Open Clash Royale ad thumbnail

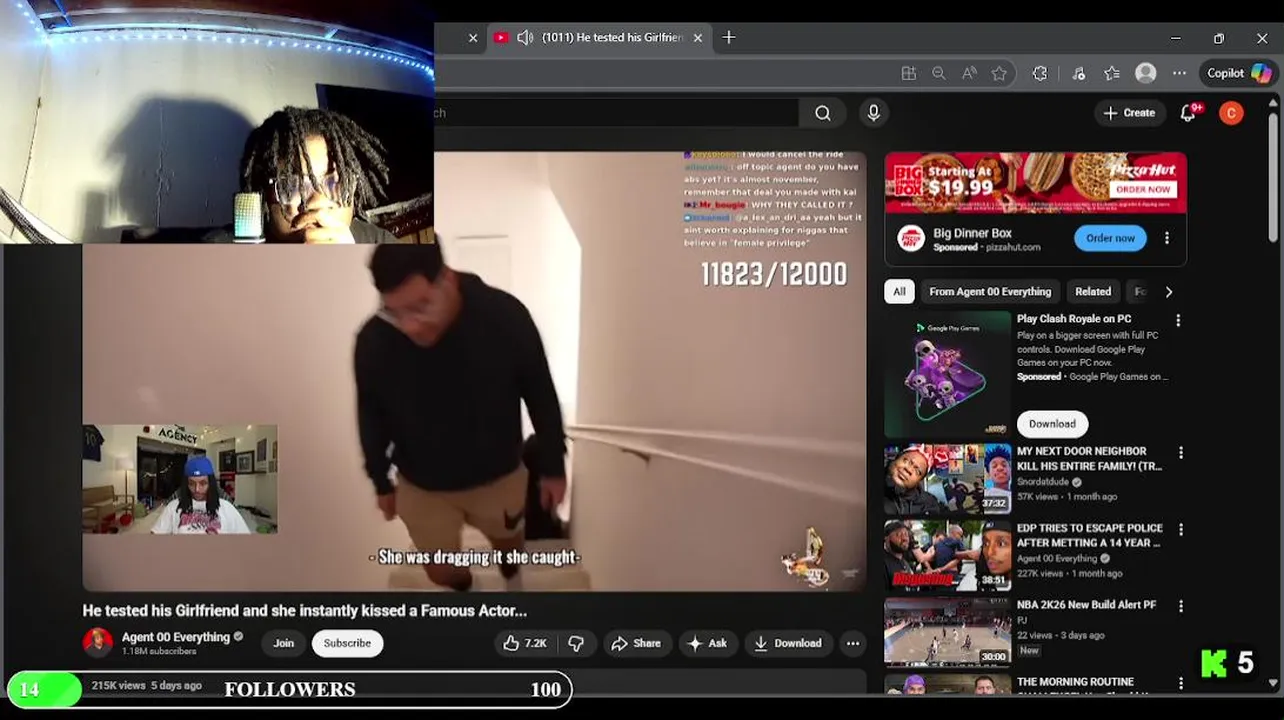click(x=947, y=374)
